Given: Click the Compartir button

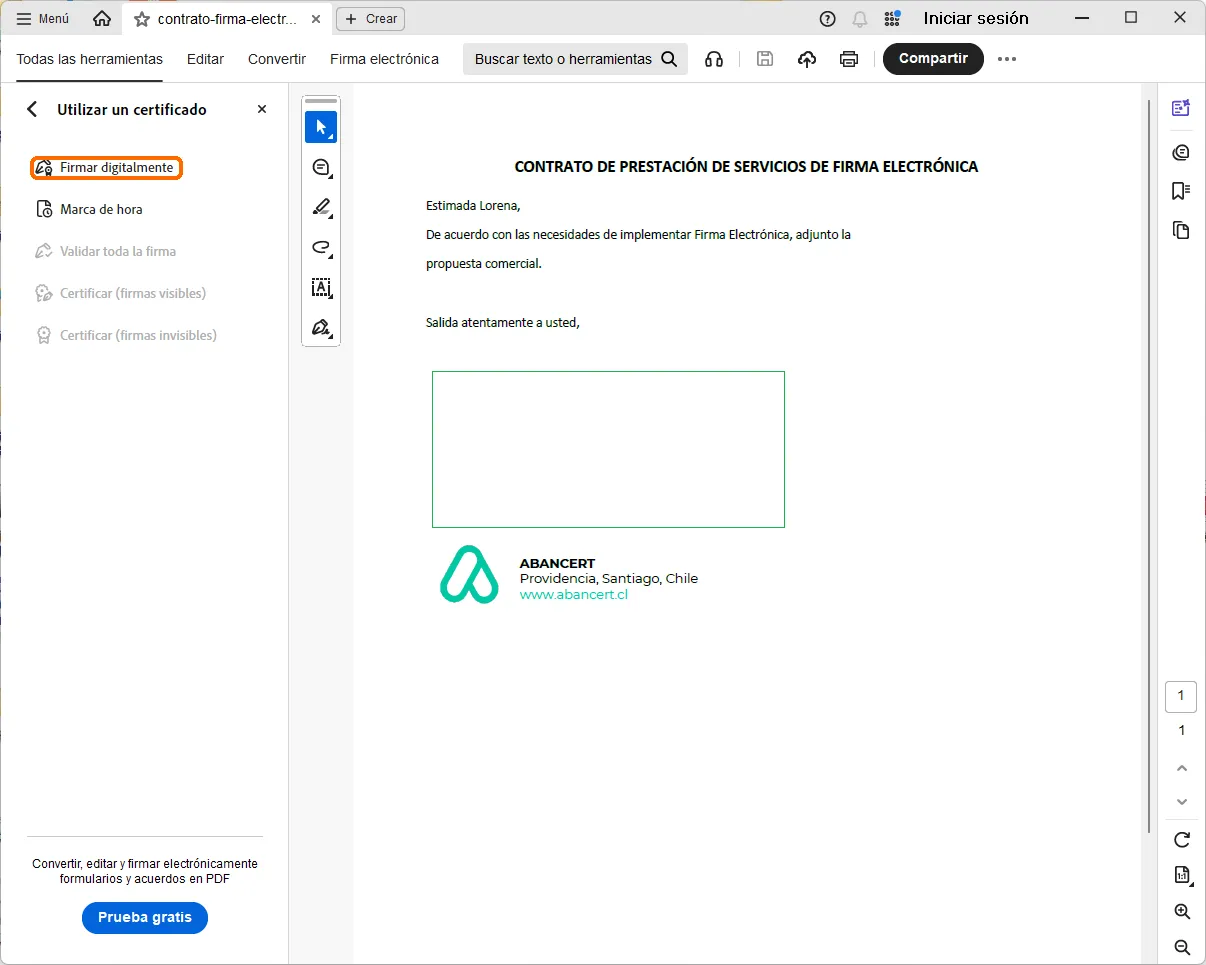Looking at the screenshot, I should 933,59.
